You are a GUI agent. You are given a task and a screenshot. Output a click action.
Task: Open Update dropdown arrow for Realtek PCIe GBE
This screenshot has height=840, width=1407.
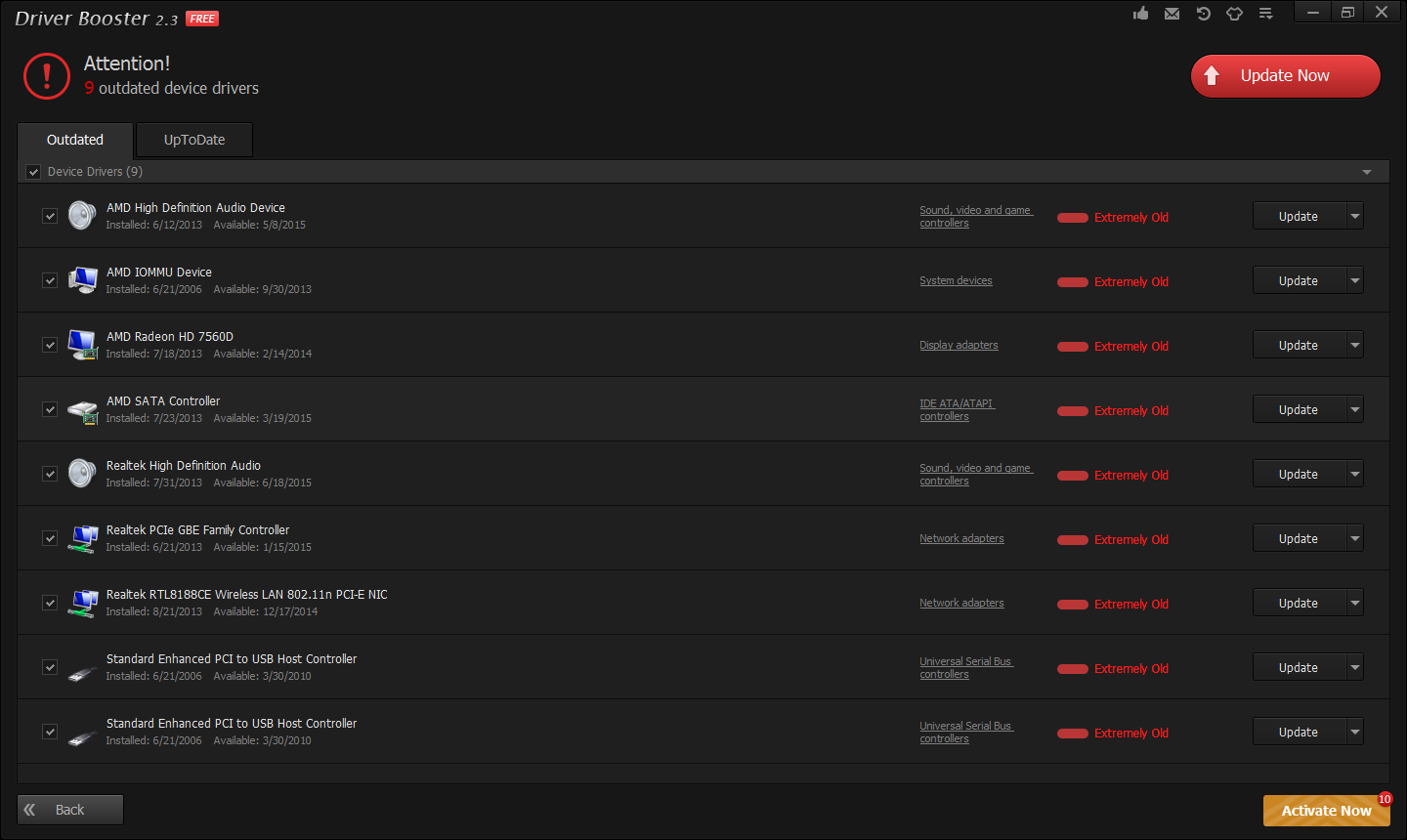click(1355, 538)
